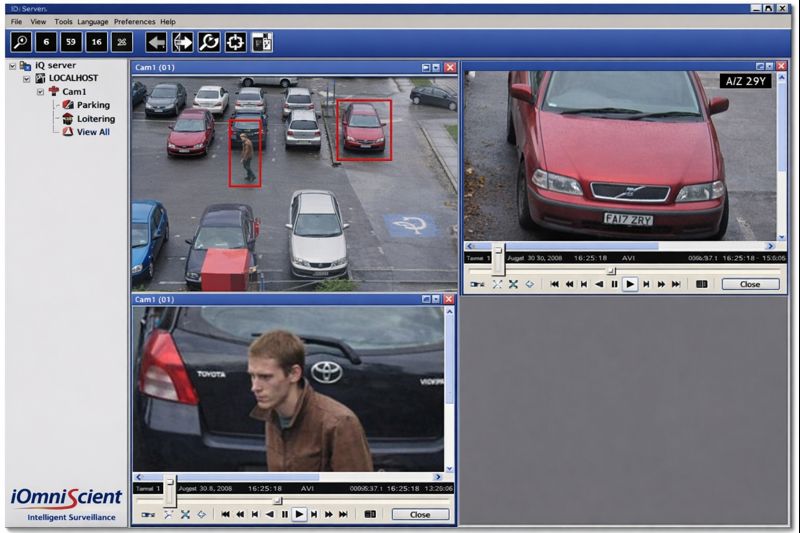
Task: Play the pedestrian clip
Action: tap(299, 514)
